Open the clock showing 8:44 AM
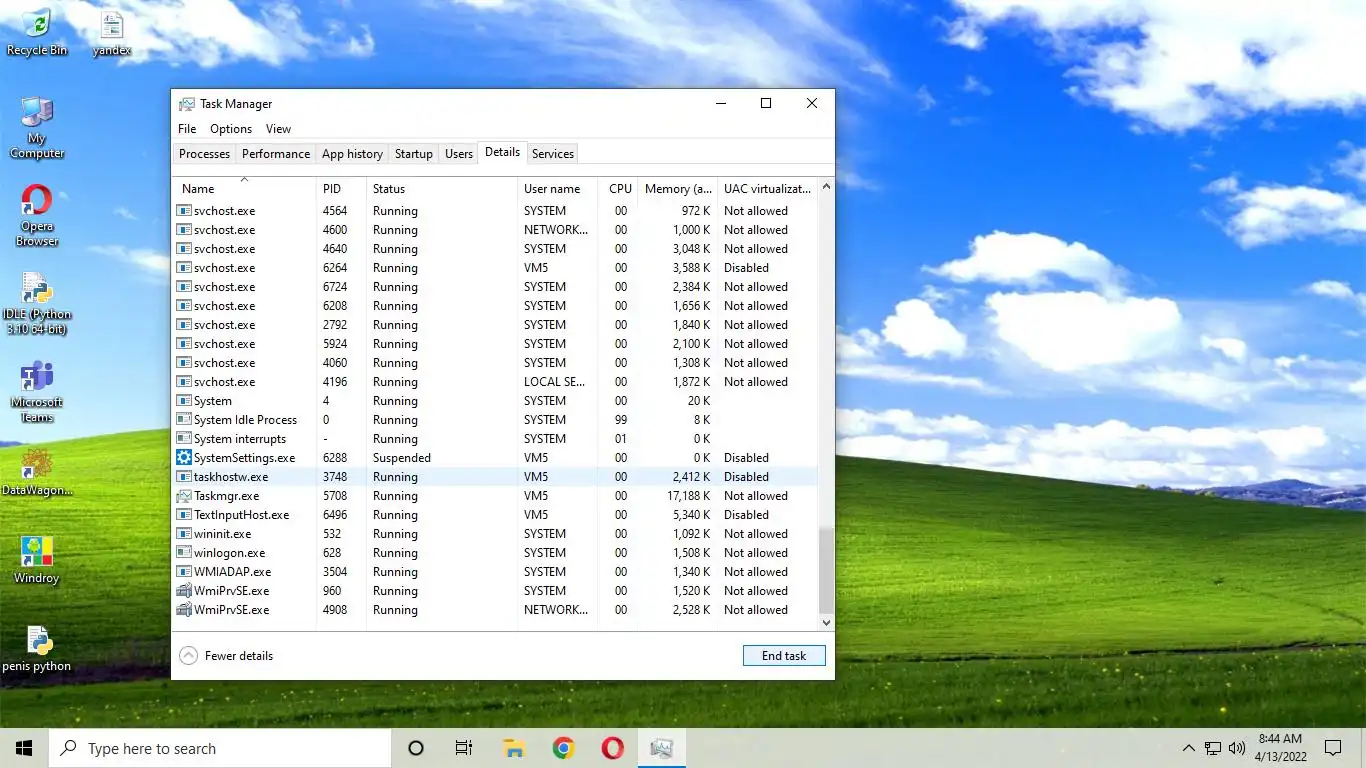This screenshot has height=768, width=1366. 1280,748
